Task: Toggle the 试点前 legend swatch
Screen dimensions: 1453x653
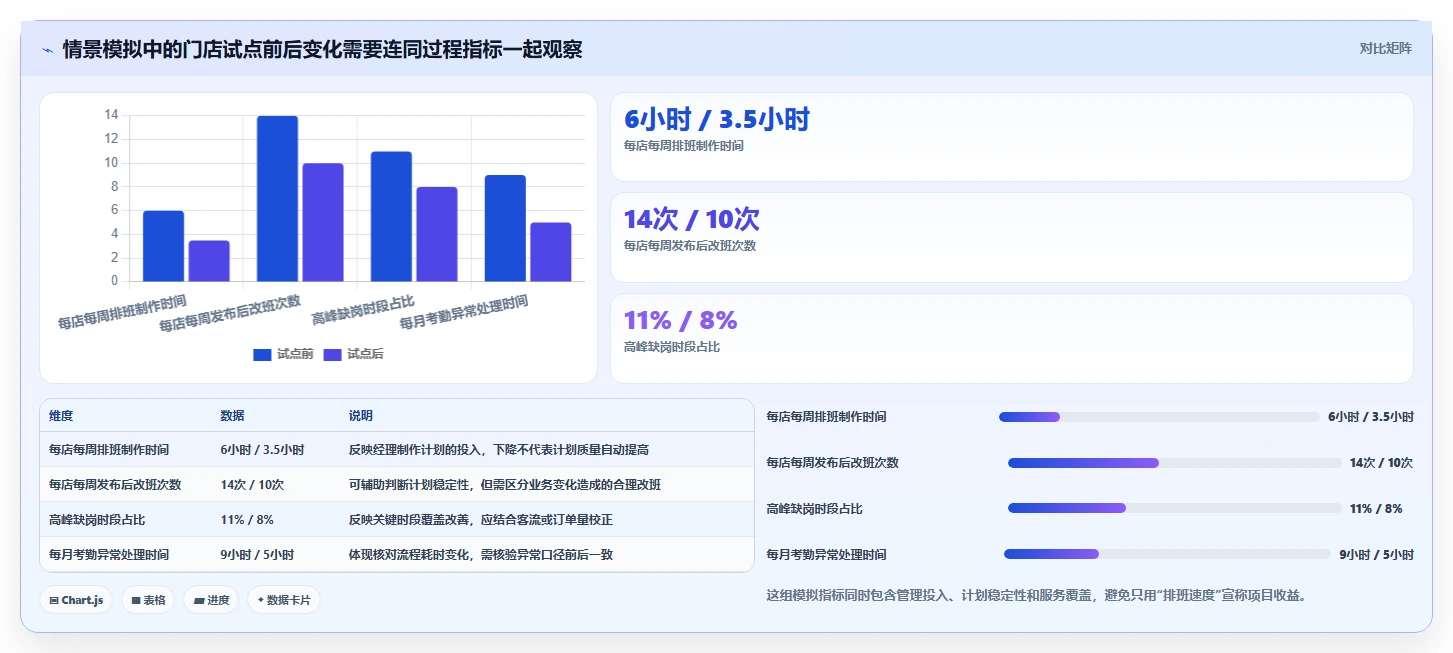Action: click(262, 354)
